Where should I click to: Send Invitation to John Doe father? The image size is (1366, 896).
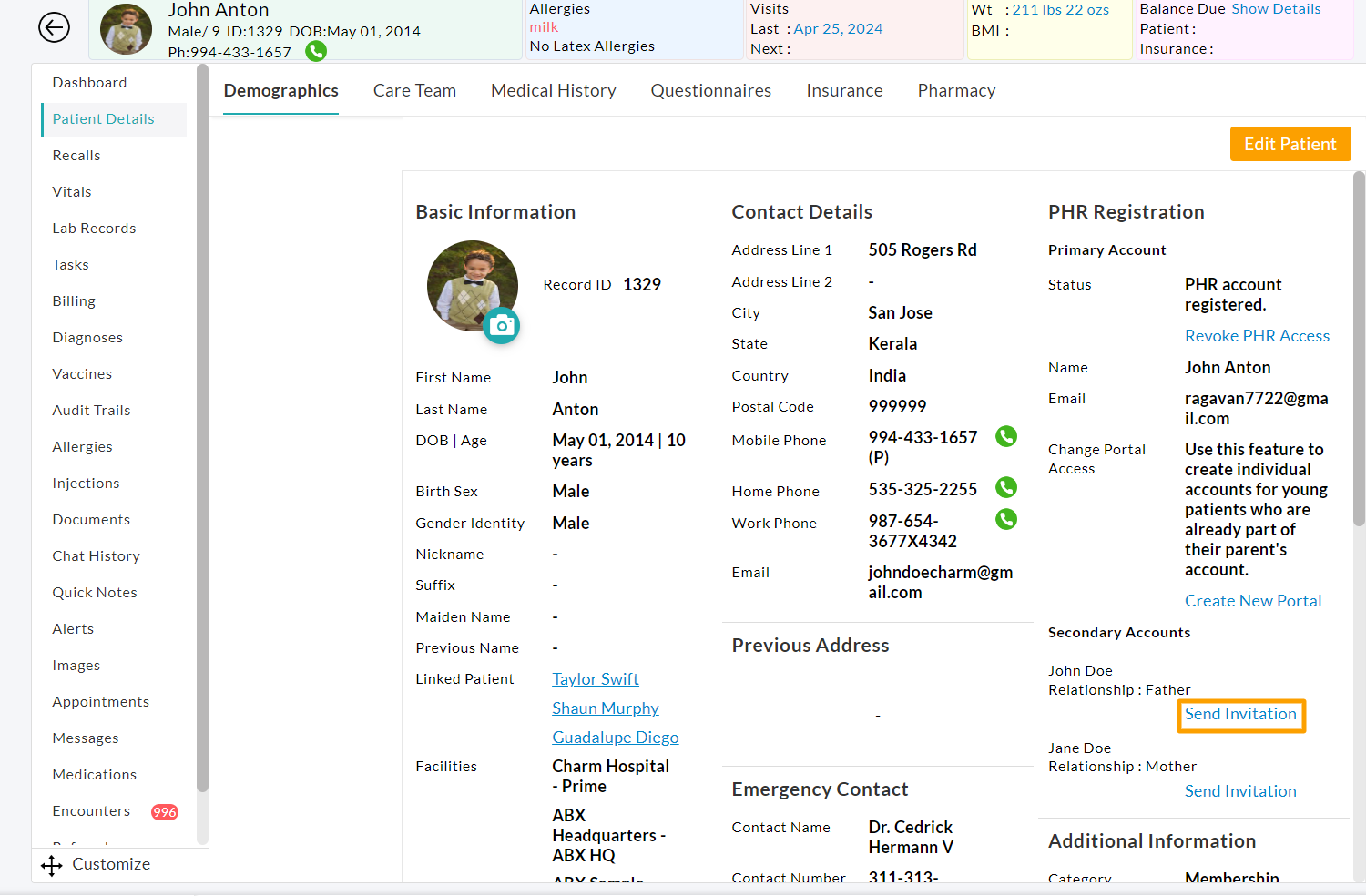coord(1240,715)
